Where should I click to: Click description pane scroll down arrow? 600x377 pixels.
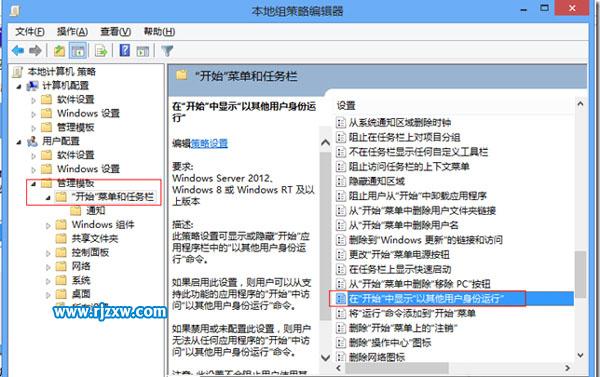325,357
